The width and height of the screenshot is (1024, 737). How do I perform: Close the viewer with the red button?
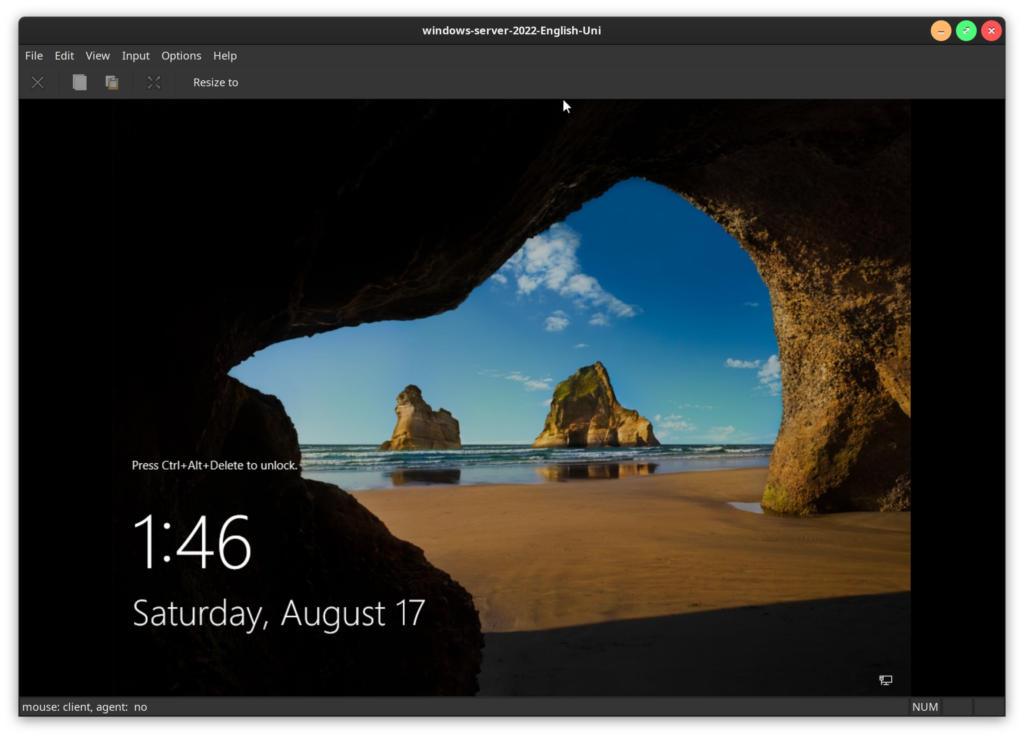[x=991, y=30]
